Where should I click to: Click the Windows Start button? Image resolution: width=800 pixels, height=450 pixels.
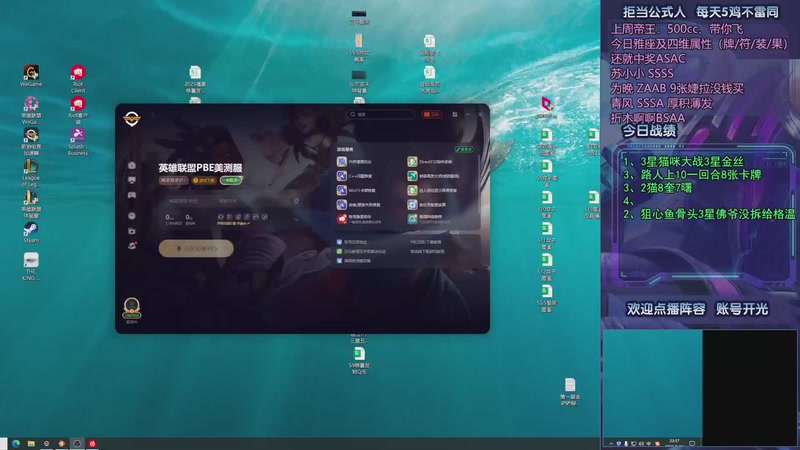pos(4,443)
